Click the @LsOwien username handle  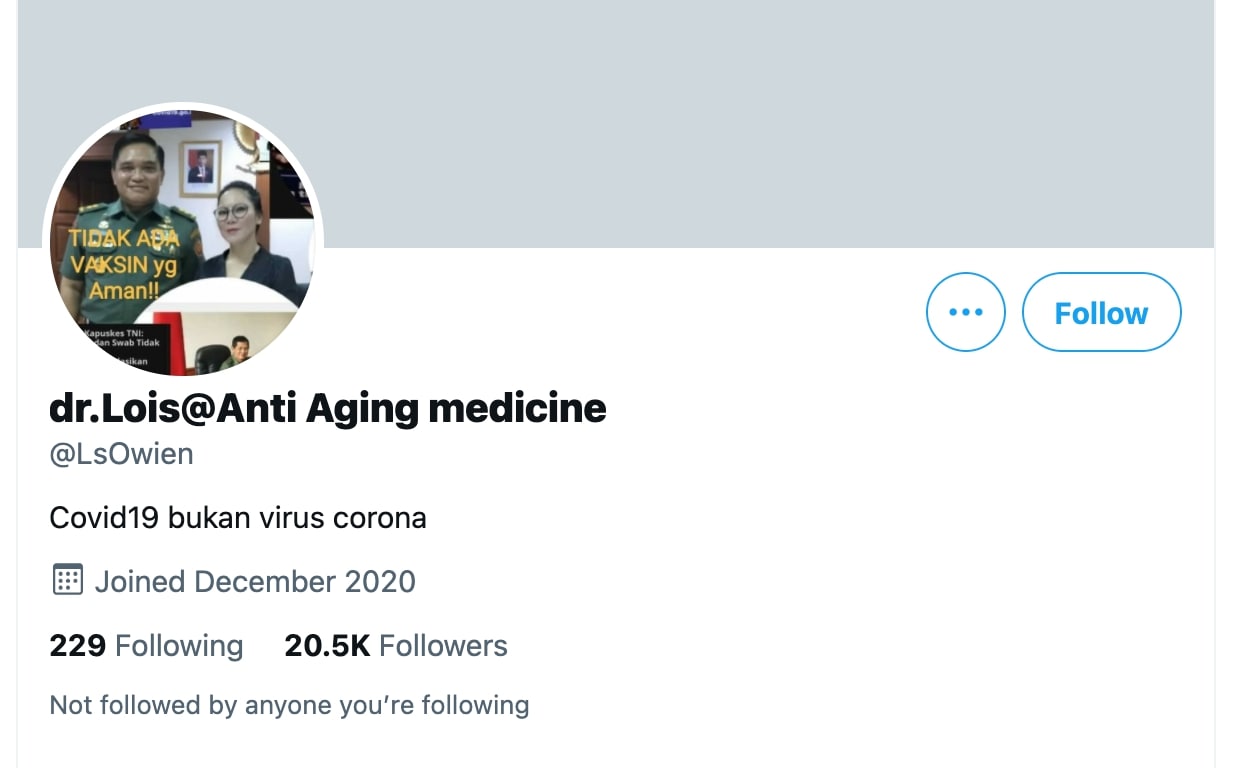120,453
